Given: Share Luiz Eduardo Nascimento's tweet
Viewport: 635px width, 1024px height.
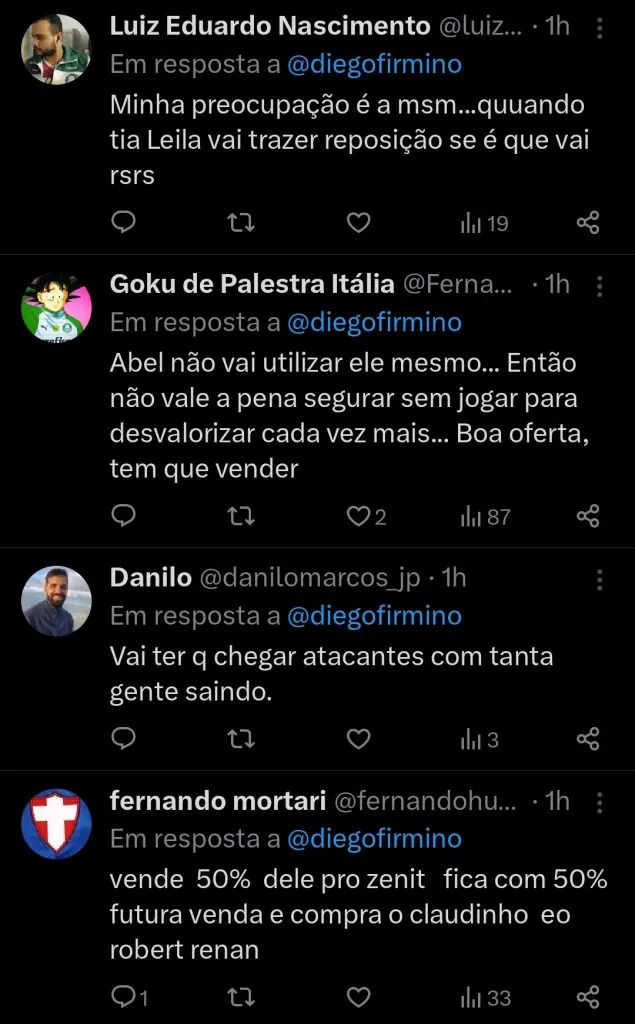Looking at the screenshot, I should (x=588, y=223).
